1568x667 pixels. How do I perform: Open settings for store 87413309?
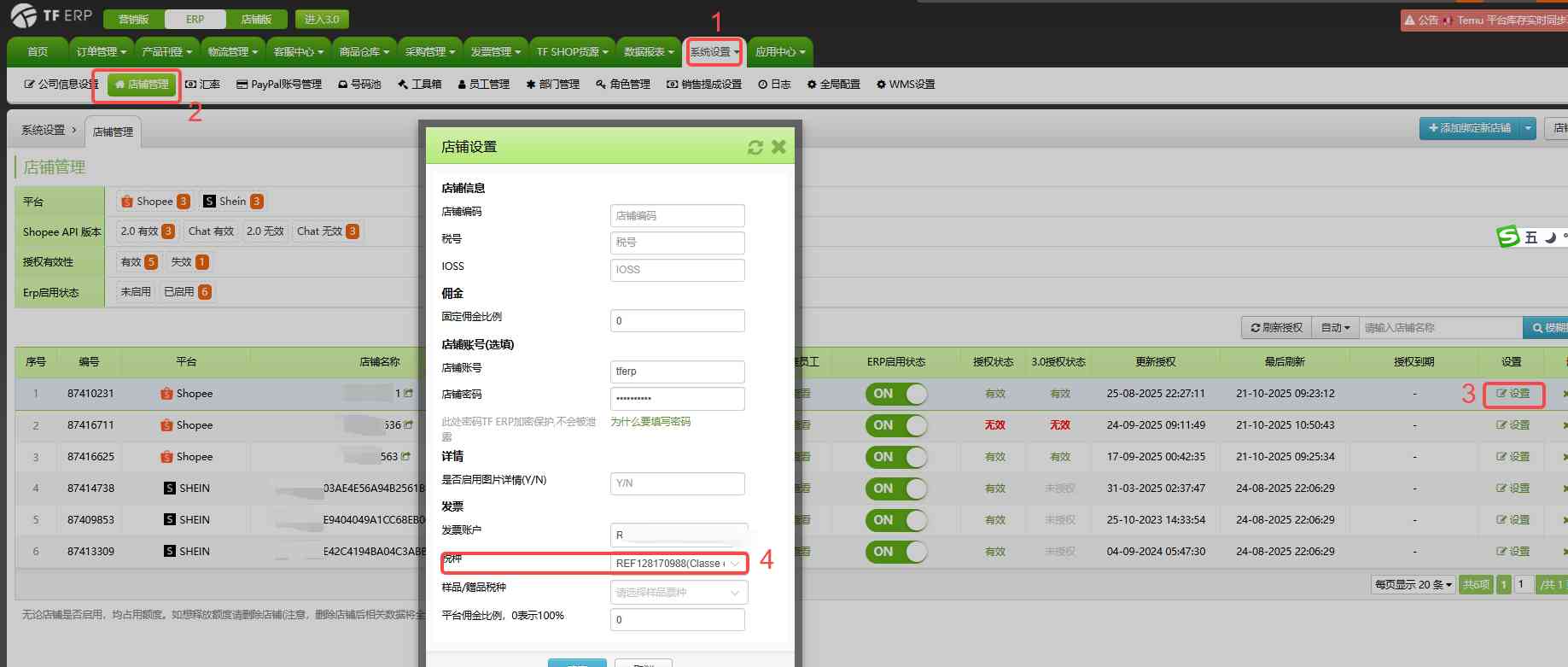click(1513, 552)
